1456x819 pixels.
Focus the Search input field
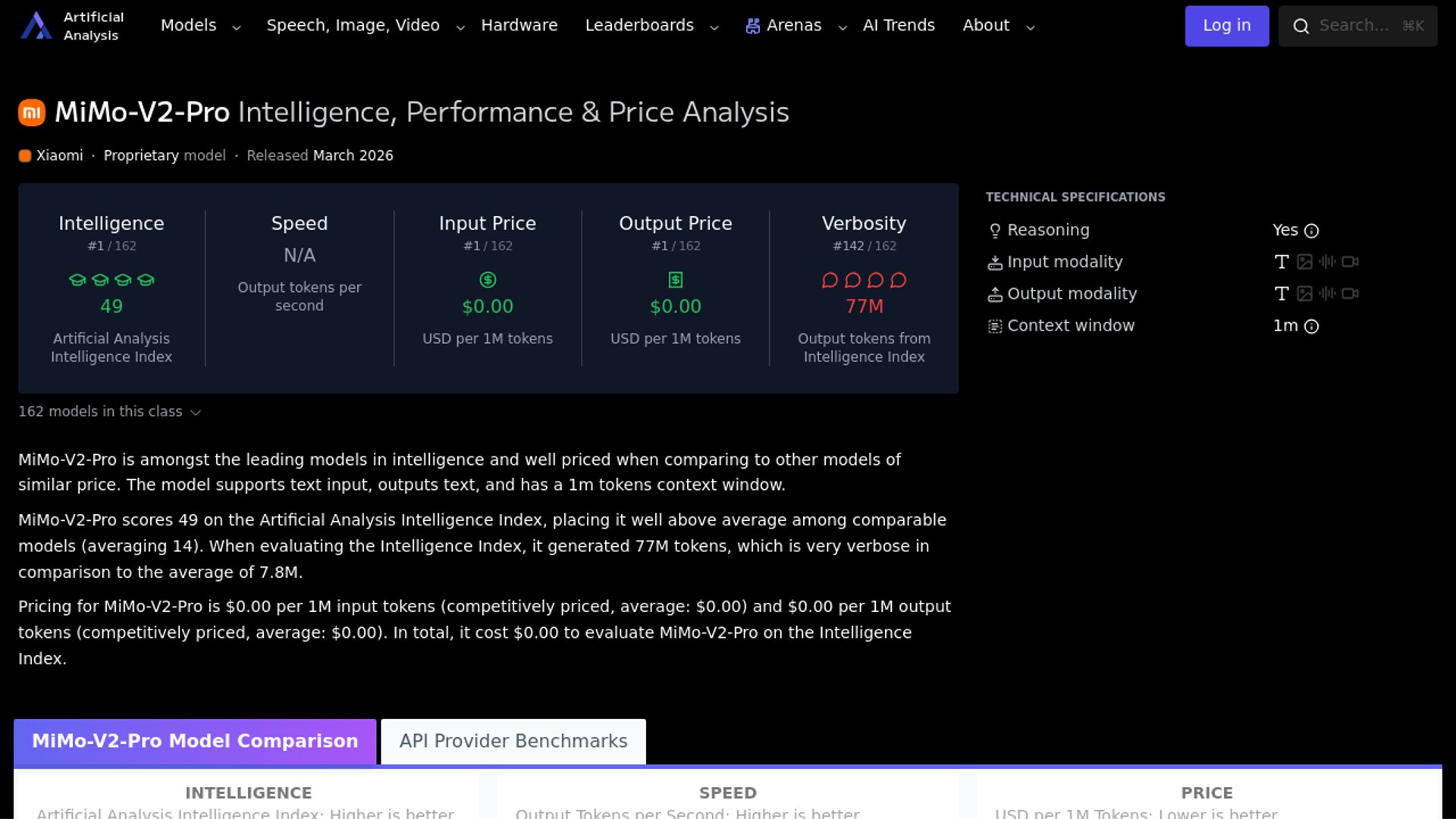click(x=1356, y=26)
